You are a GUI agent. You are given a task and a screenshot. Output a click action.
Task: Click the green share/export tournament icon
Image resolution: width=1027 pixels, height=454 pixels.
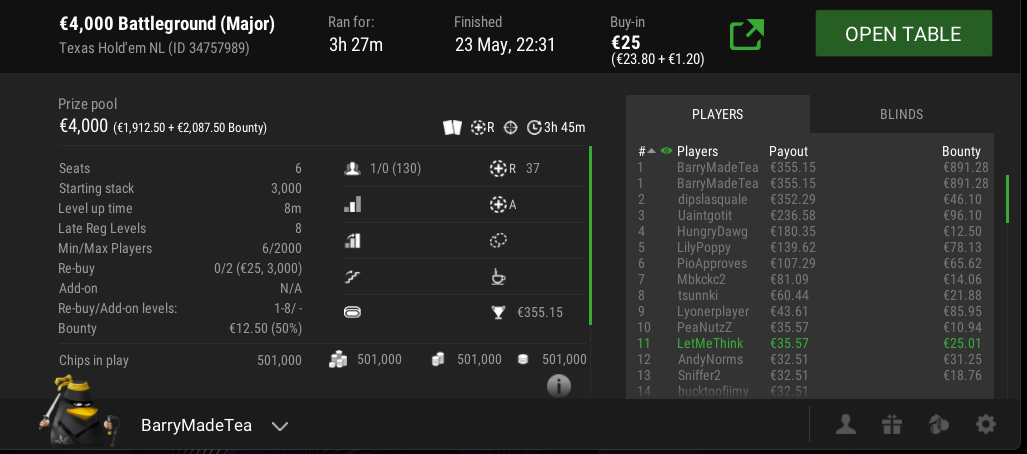747,35
